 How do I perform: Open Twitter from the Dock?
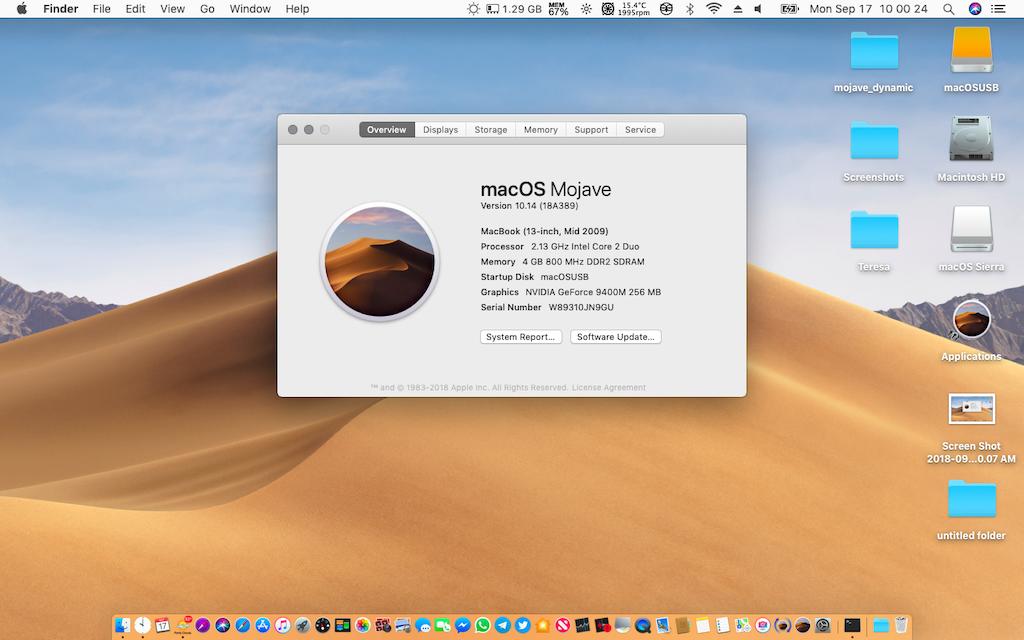(522, 626)
